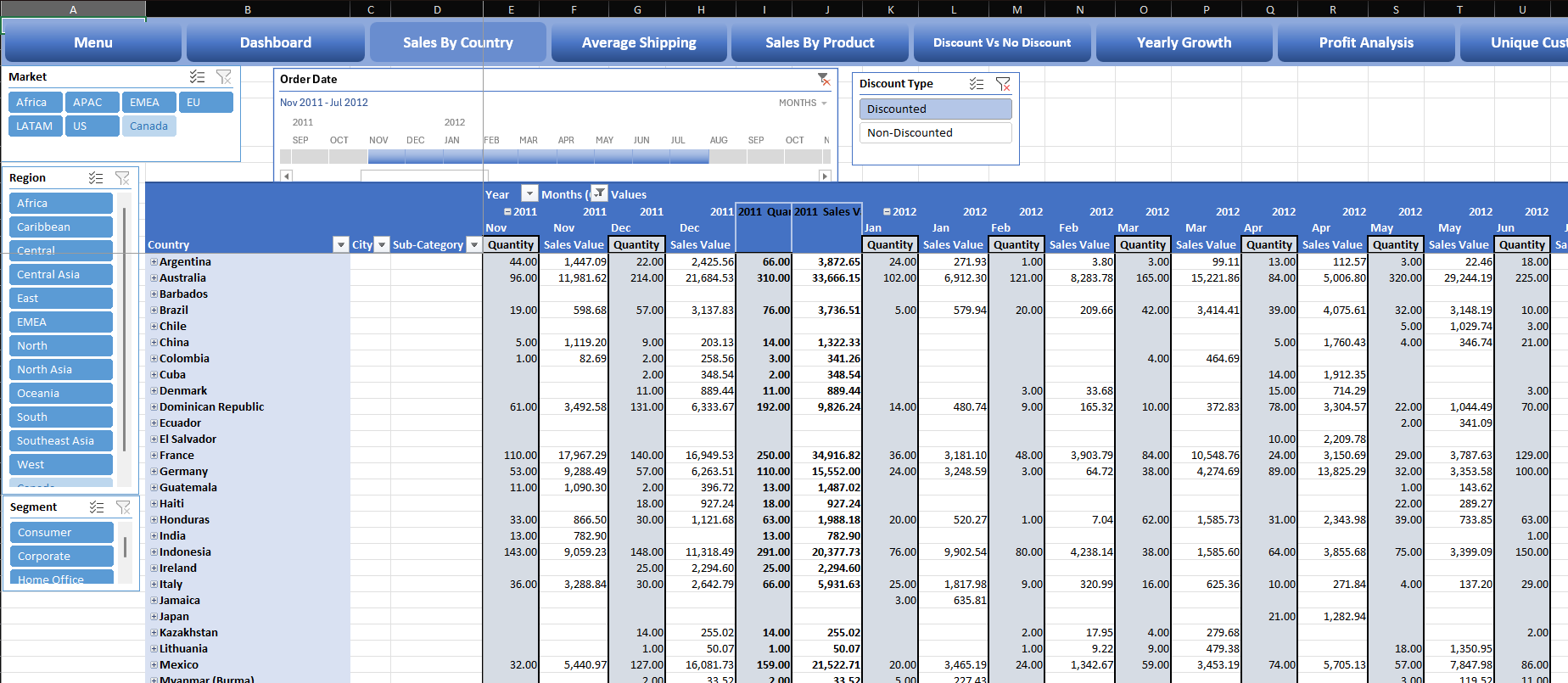Select EU in the Market slicer

pyautogui.click(x=205, y=102)
